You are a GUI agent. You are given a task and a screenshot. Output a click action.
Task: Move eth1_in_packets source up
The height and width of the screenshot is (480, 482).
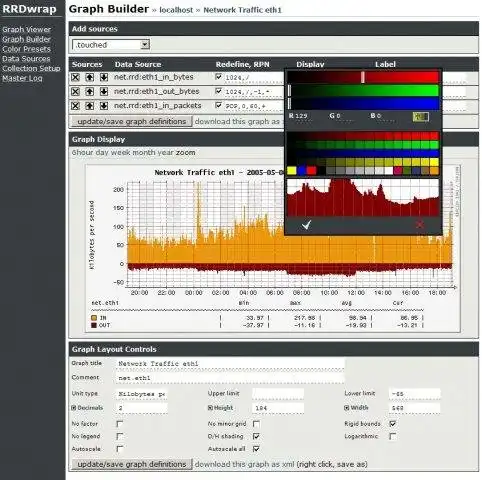click(89, 106)
